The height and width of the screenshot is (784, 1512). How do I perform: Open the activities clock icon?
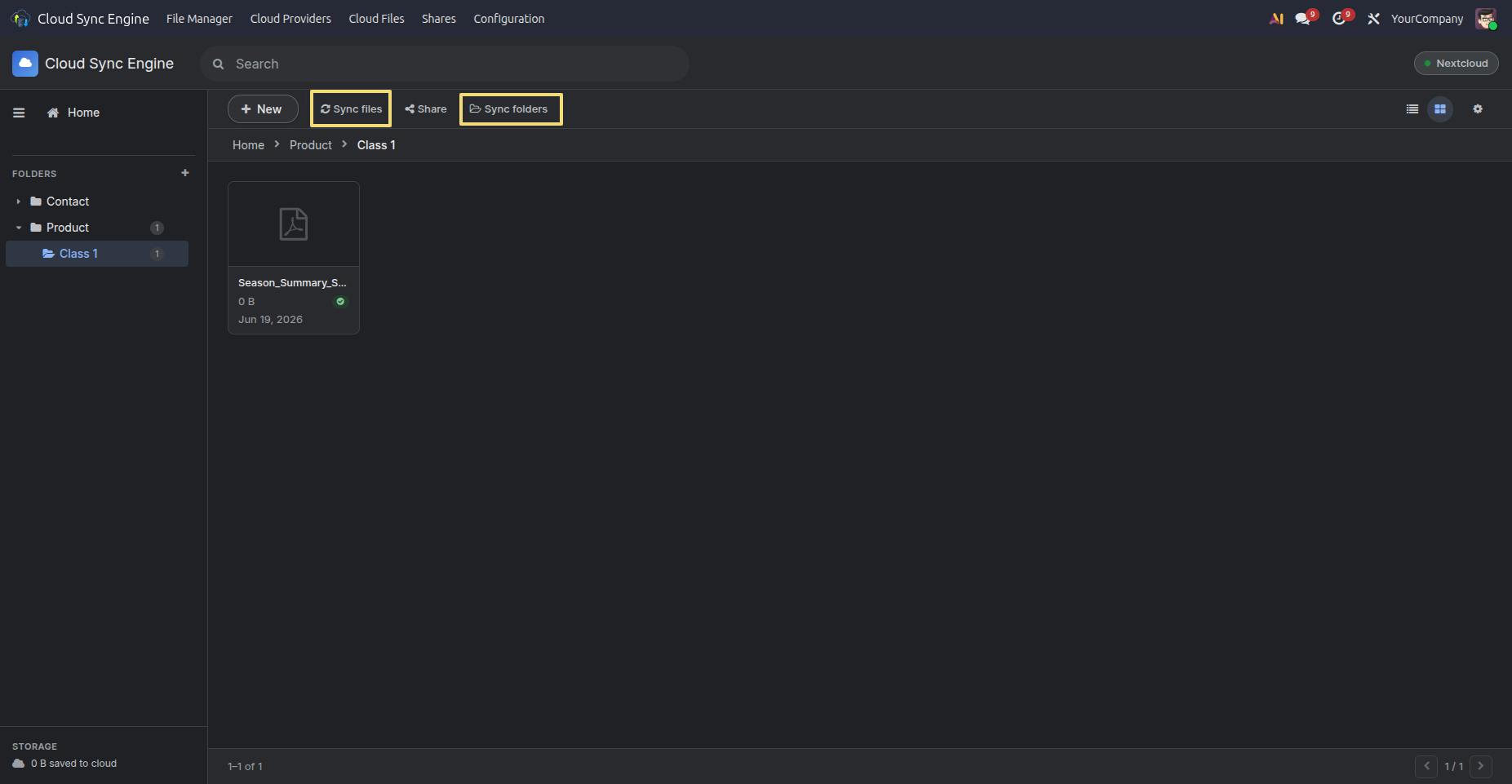click(x=1339, y=19)
